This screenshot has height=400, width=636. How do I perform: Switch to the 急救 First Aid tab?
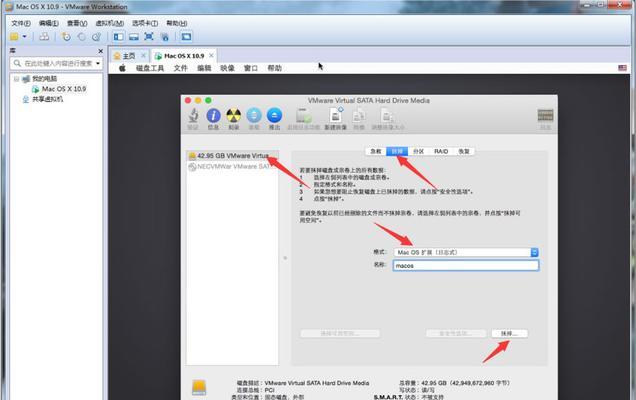(x=376, y=151)
